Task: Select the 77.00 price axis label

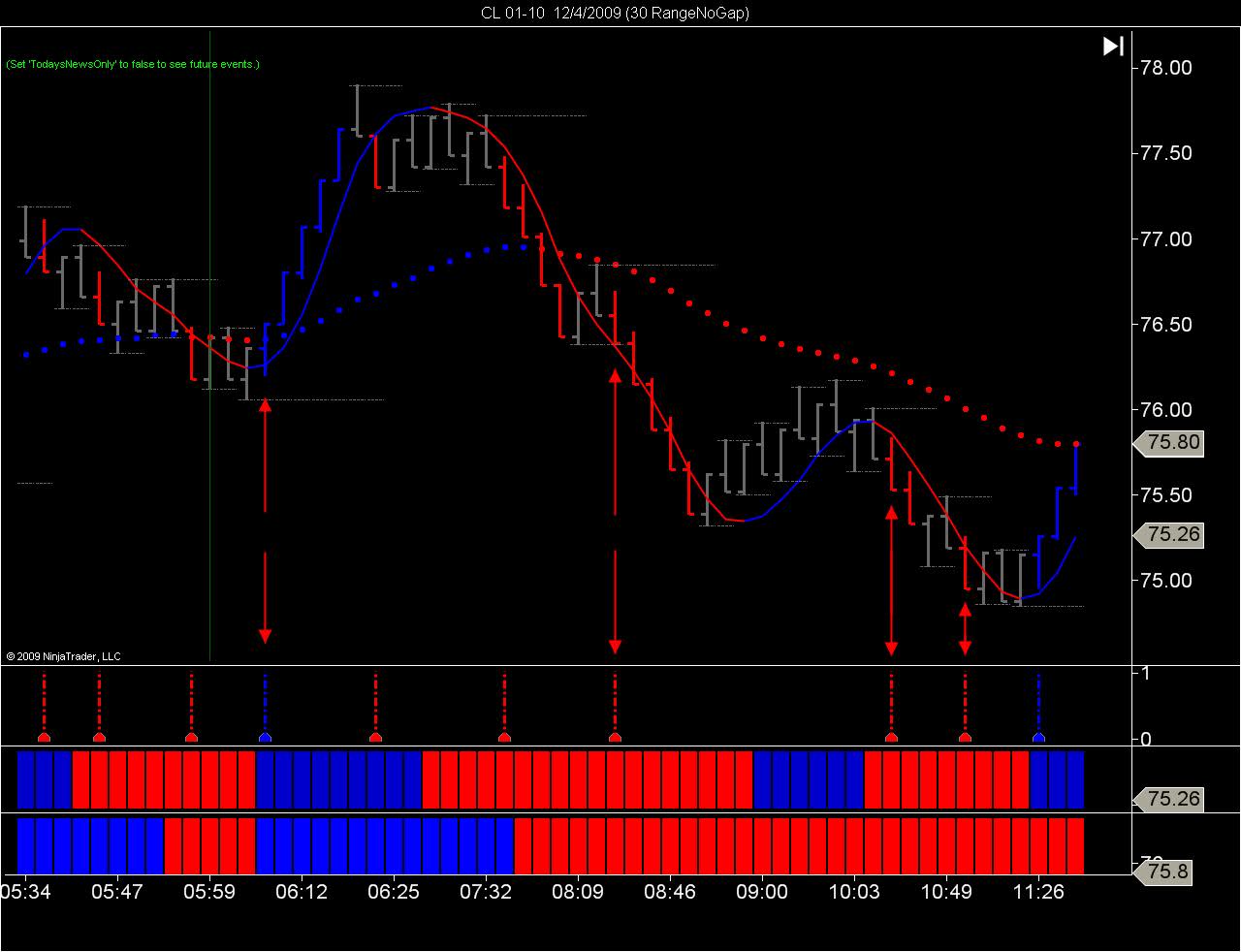Action: click(x=1166, y=238)
